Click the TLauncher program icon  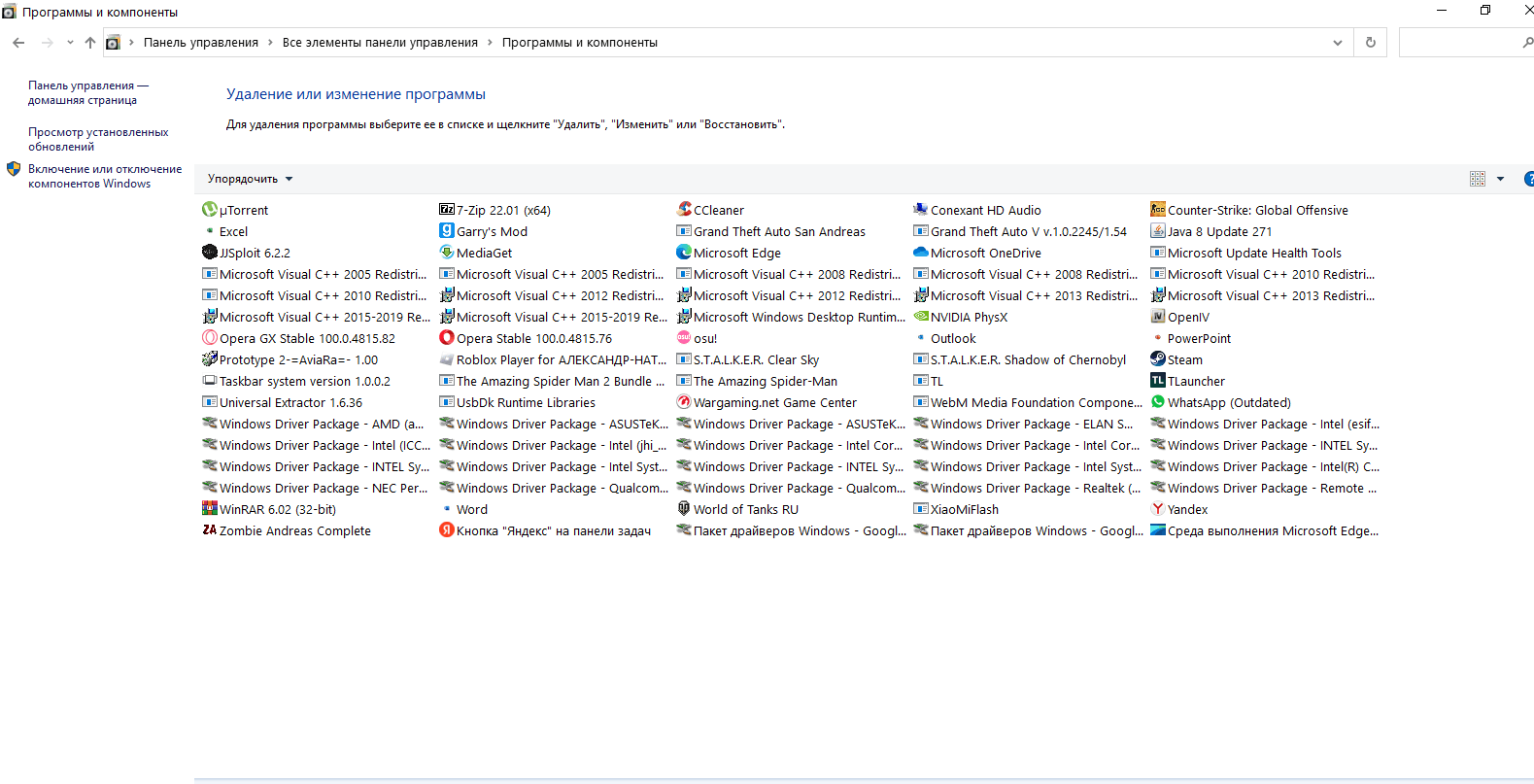click(x=1157, y=380)
